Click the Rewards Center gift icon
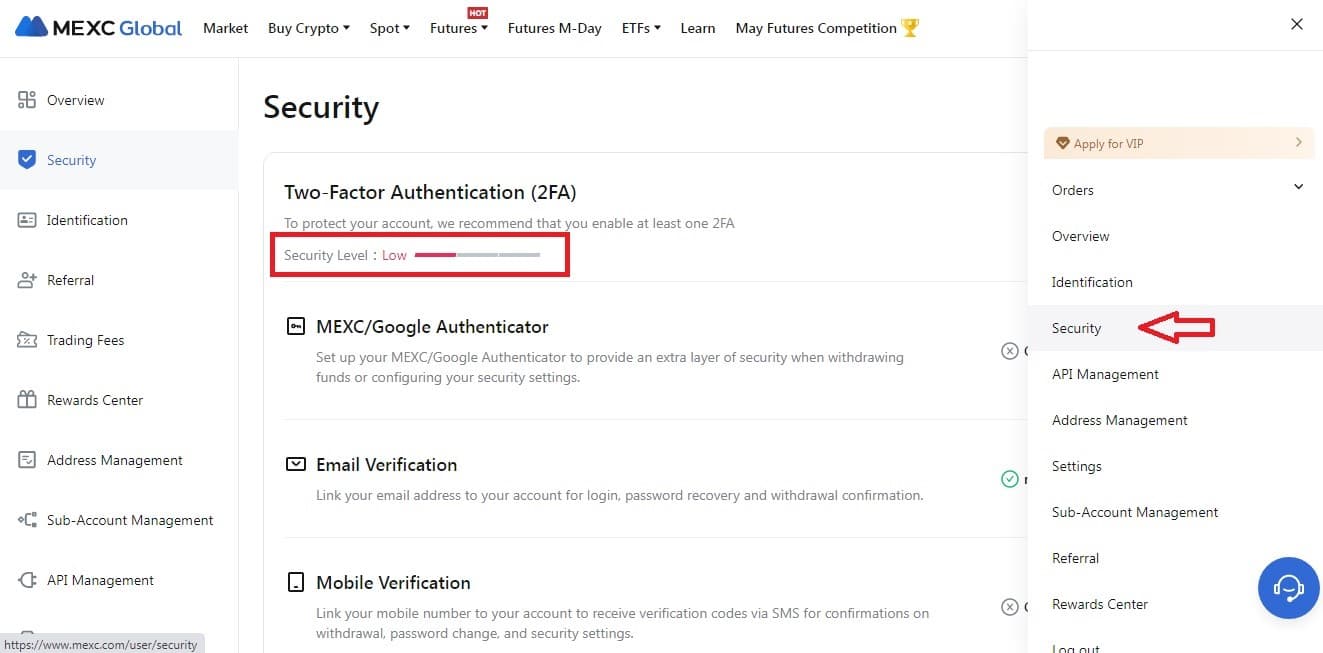Screen dimensions: 1323x653 click(27, 400)
